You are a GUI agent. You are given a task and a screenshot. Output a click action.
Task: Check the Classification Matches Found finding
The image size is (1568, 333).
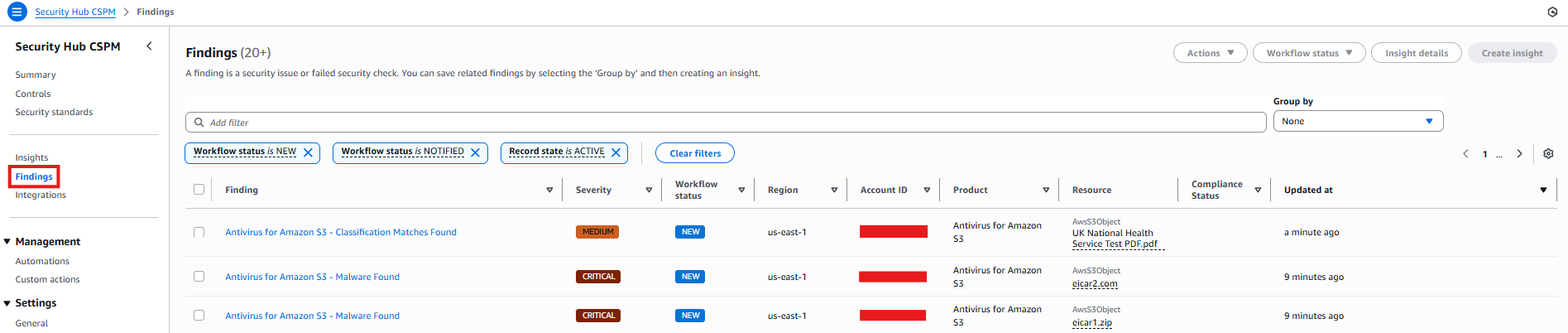pyautogui.click(x=199, y=232)
